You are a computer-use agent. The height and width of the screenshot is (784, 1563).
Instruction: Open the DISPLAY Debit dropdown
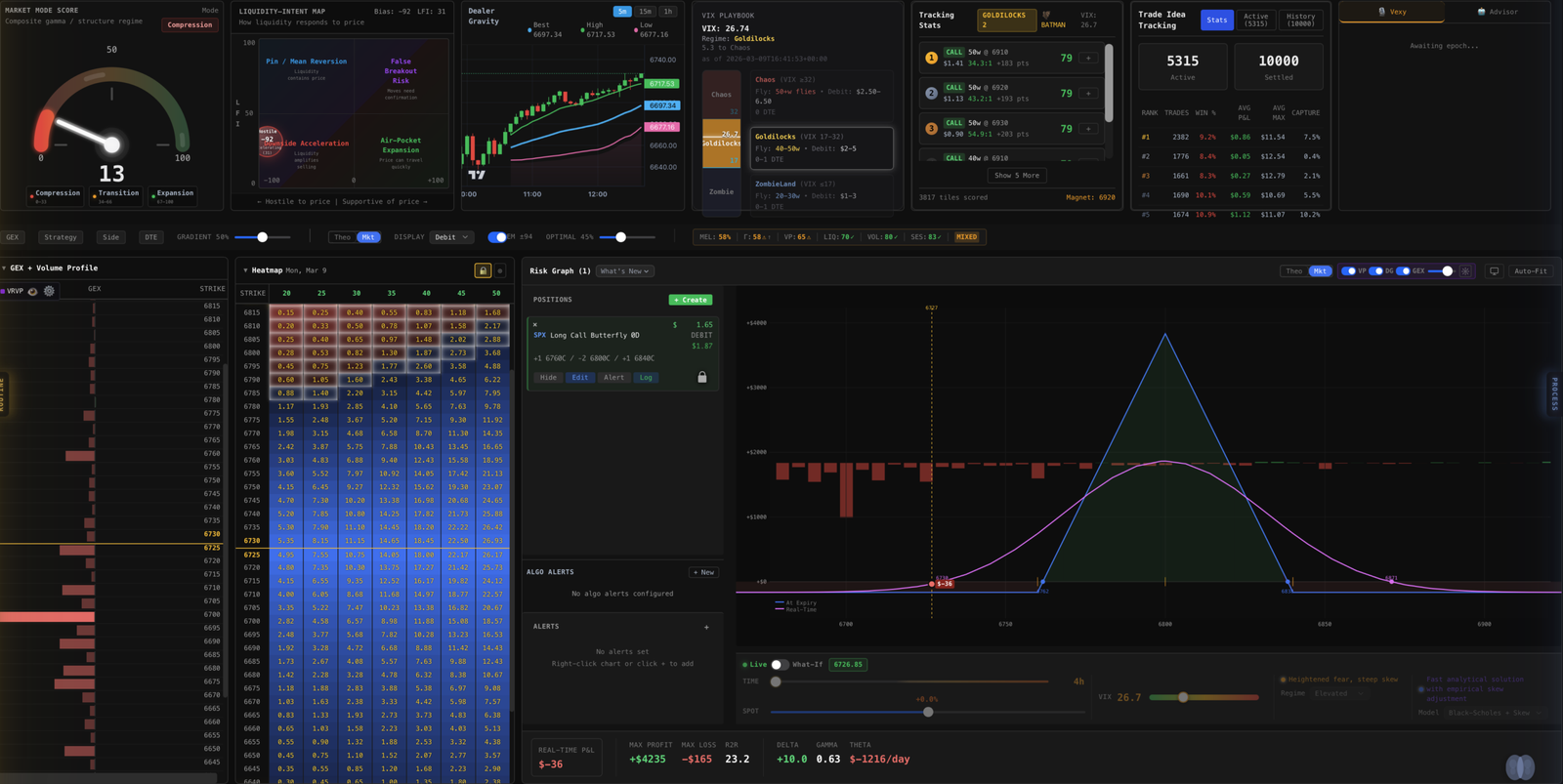click(451, 237)
